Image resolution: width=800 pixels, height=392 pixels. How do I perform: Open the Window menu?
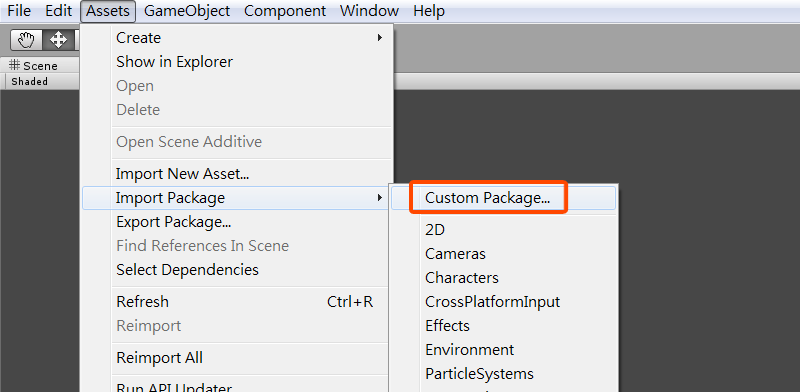(370, 11)
